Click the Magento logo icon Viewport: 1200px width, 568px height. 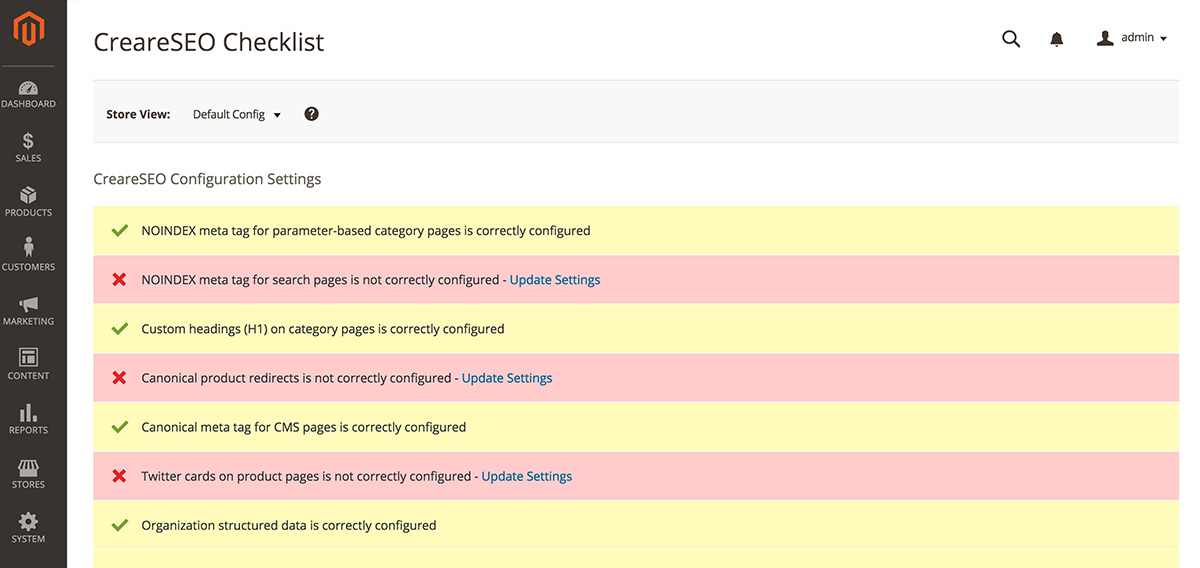[29, 30]
